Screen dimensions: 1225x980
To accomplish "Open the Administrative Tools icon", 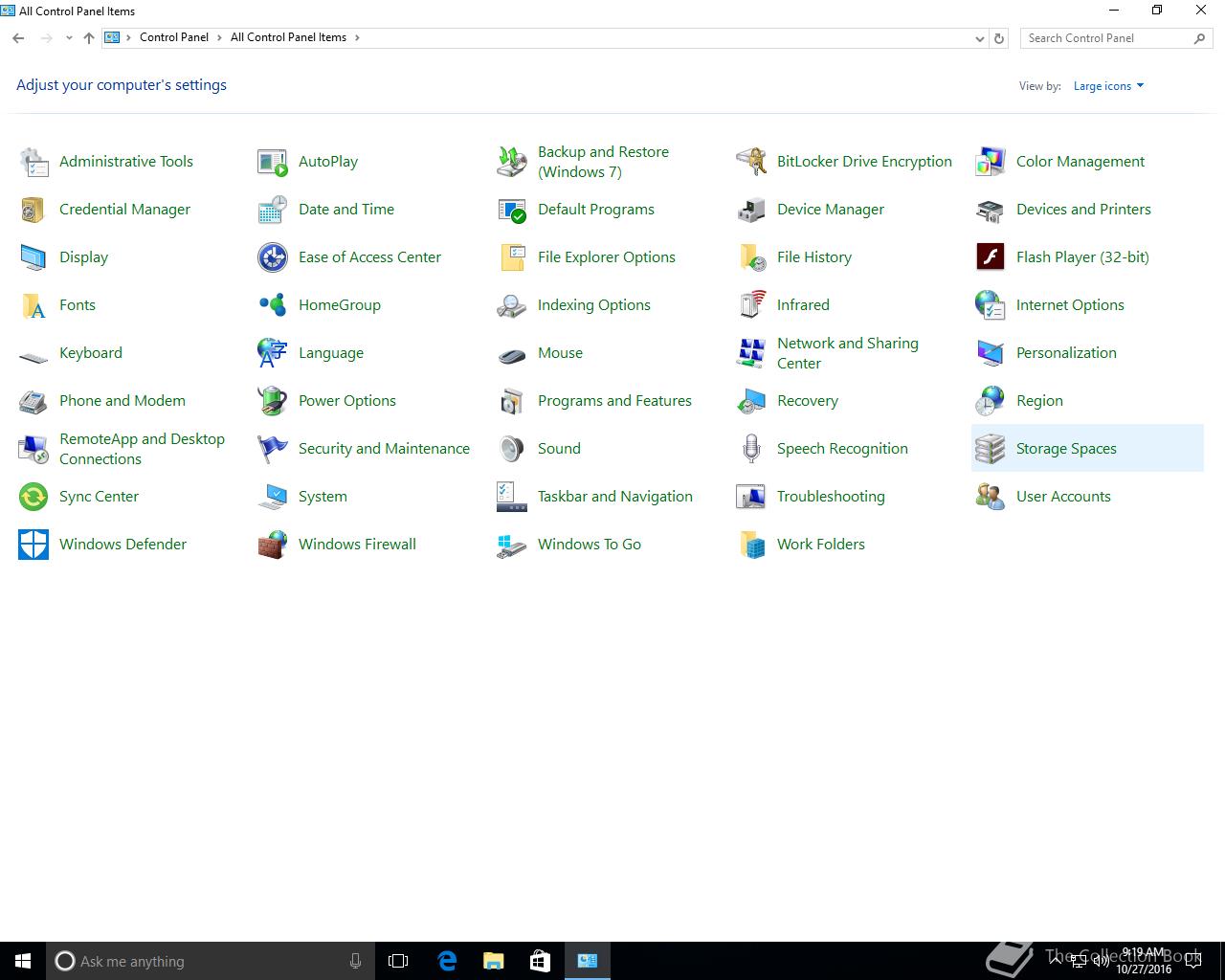I will [33, 162].
